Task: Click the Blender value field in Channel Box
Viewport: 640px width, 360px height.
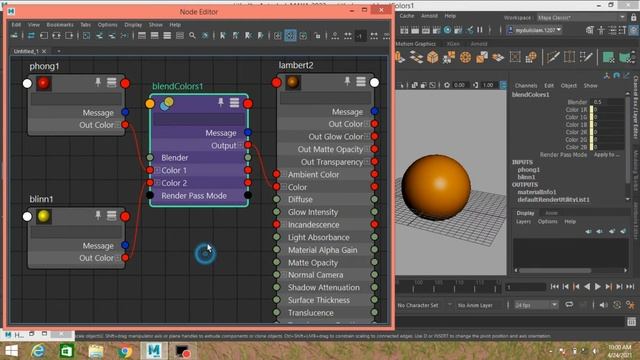Action: coord(608,102)
